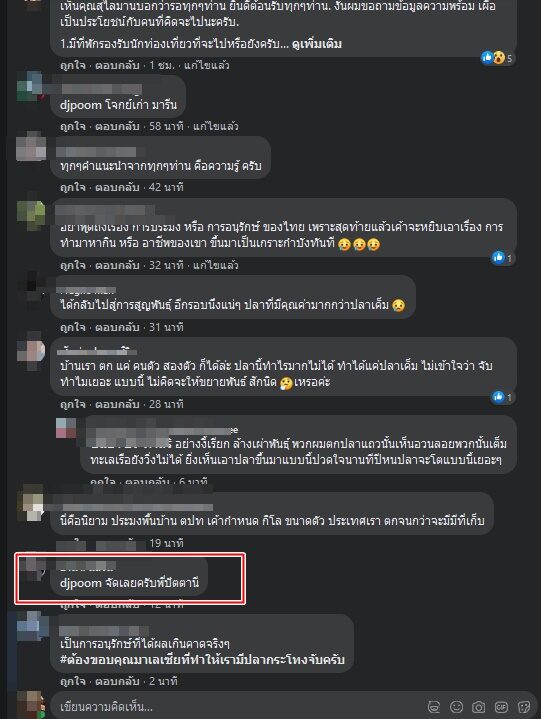Reply to djpoom โจทย์เก่า มารีน comment
The height and width of the screenshot is (719, 541).
pos(117,126)
